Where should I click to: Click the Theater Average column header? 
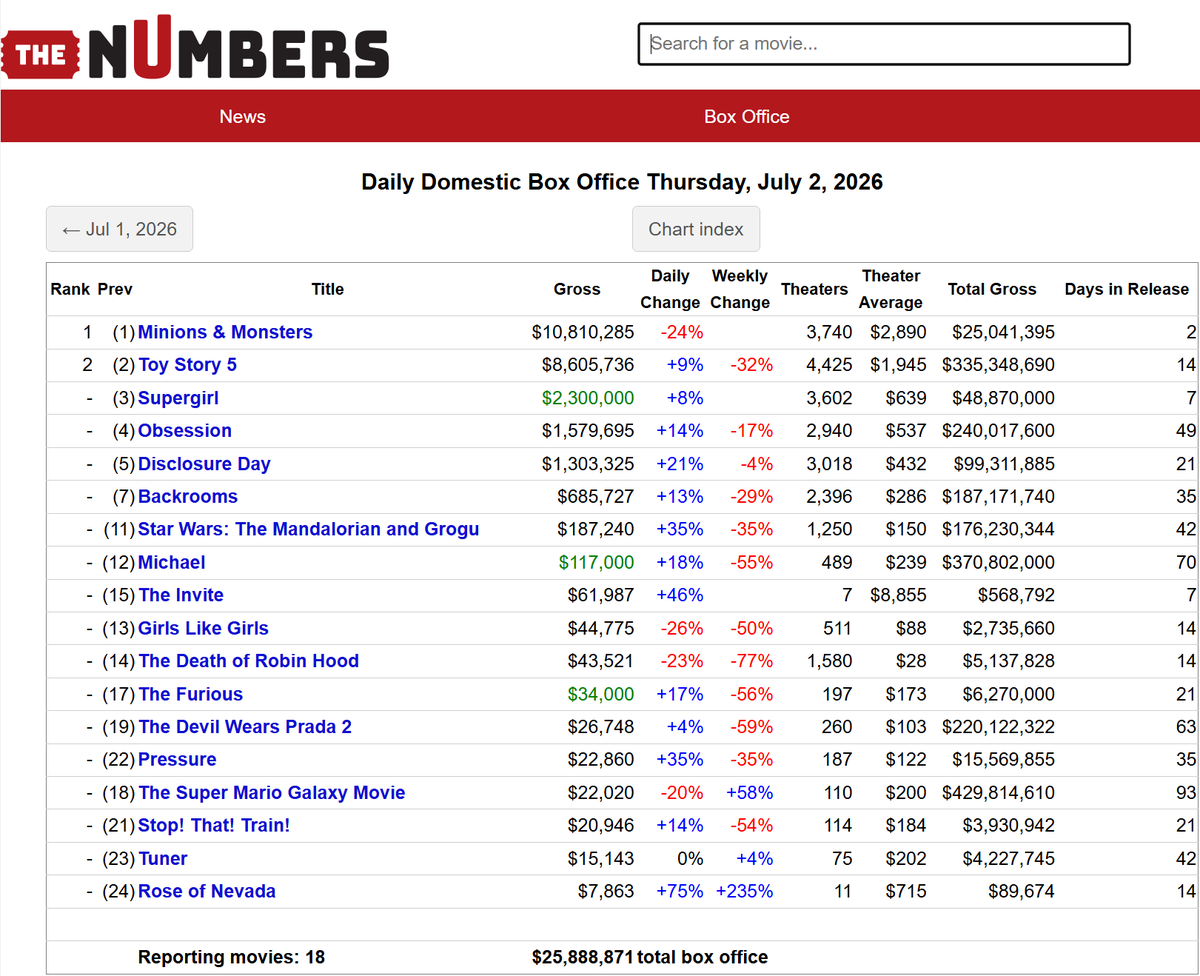pos(891,289)
